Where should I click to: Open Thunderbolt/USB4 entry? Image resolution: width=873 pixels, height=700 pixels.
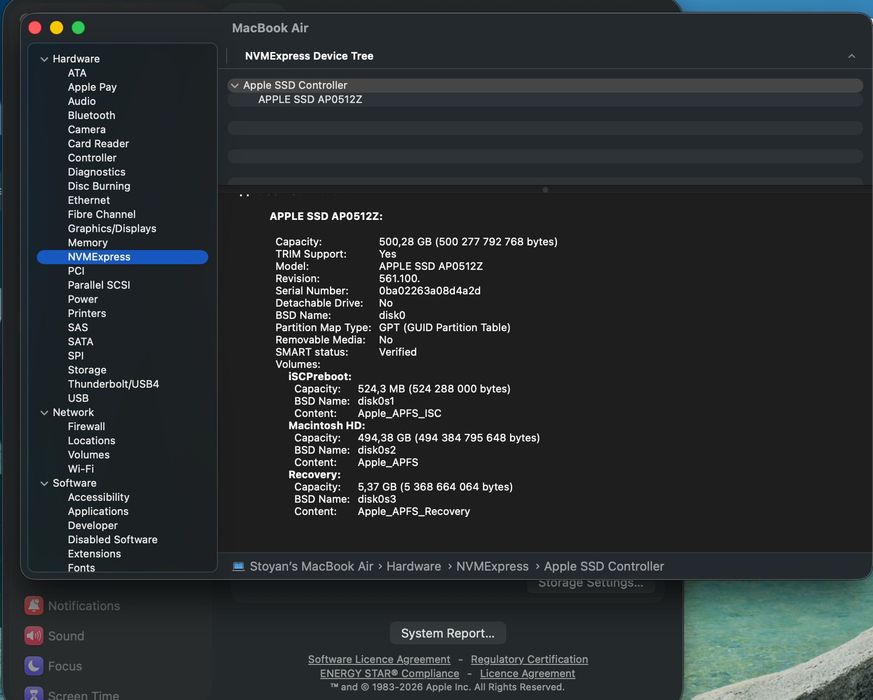tap(113, 384)
